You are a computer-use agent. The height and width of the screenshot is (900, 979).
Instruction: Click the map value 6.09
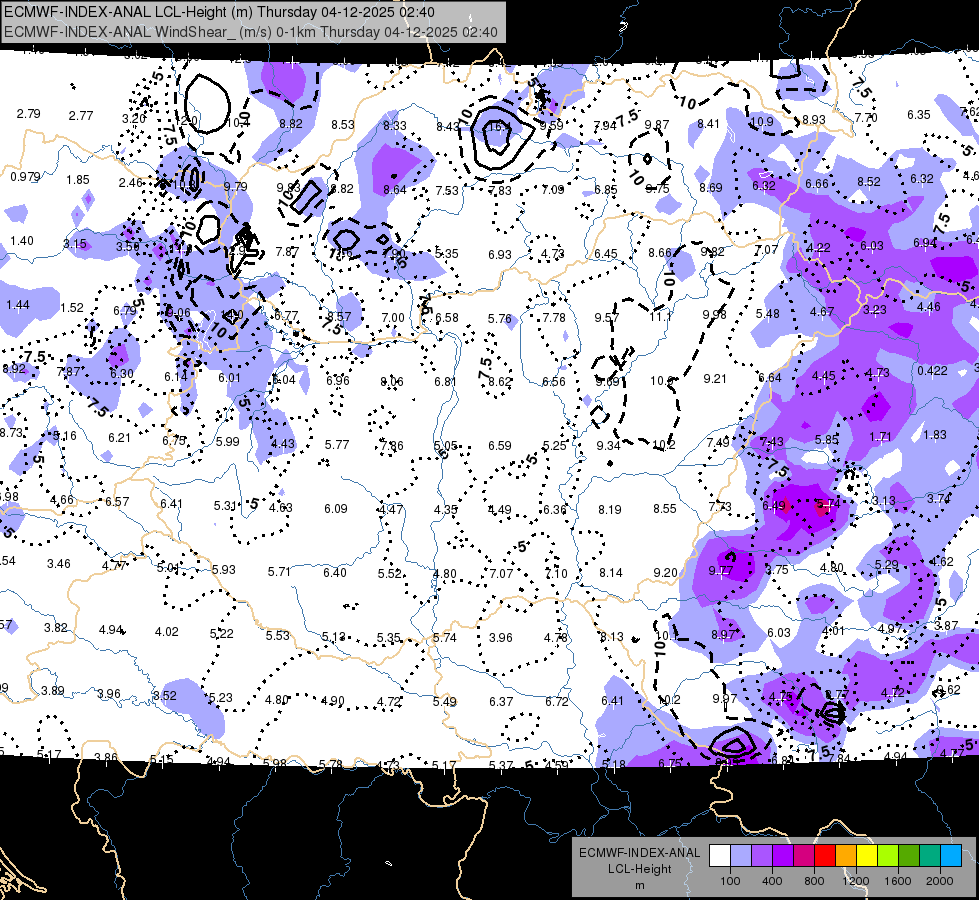tap(335, 509)
